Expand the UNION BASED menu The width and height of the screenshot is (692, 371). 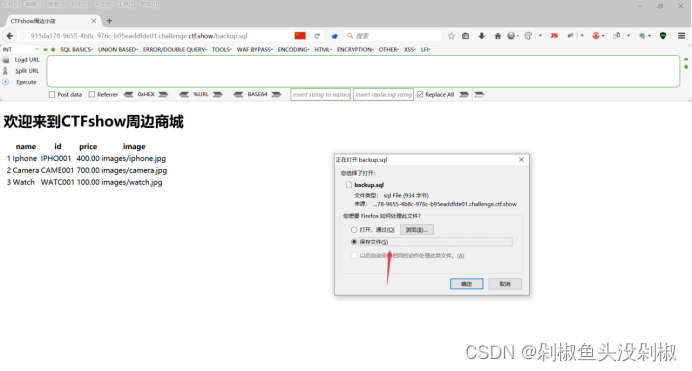[118, 49]
